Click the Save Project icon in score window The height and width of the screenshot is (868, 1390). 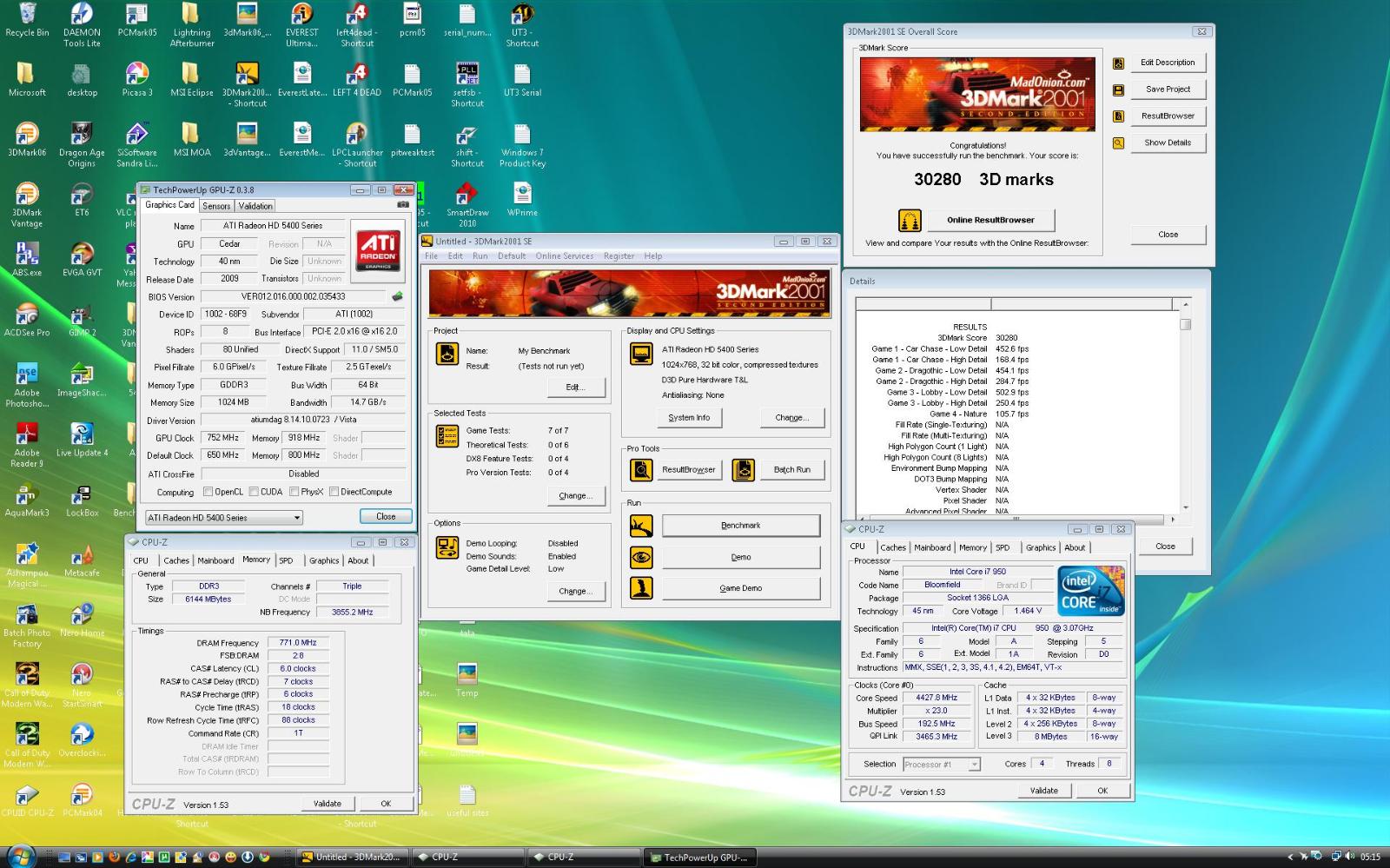coord(1118,89)
